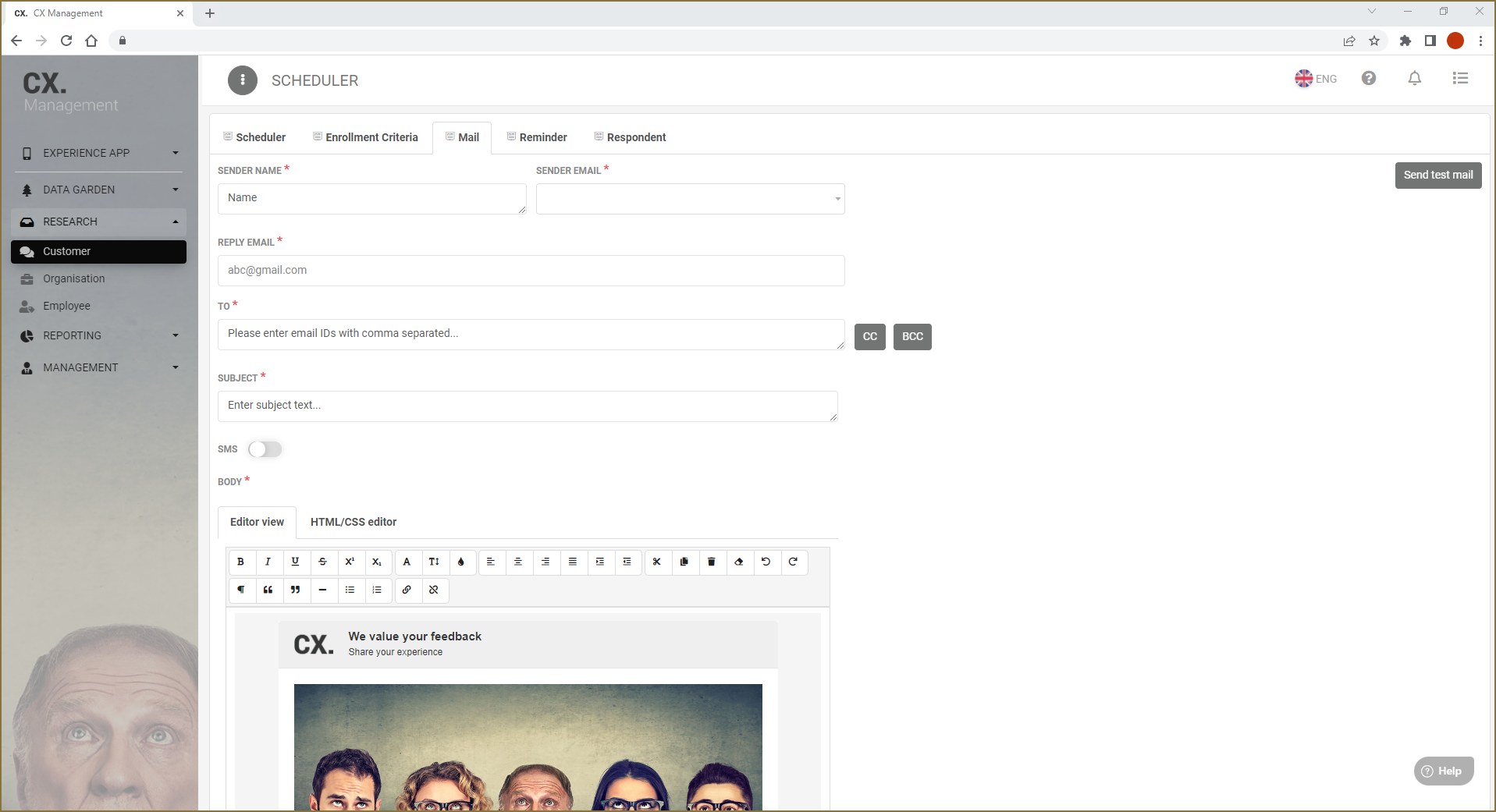Click the Reply Email field

pos(531,271)
